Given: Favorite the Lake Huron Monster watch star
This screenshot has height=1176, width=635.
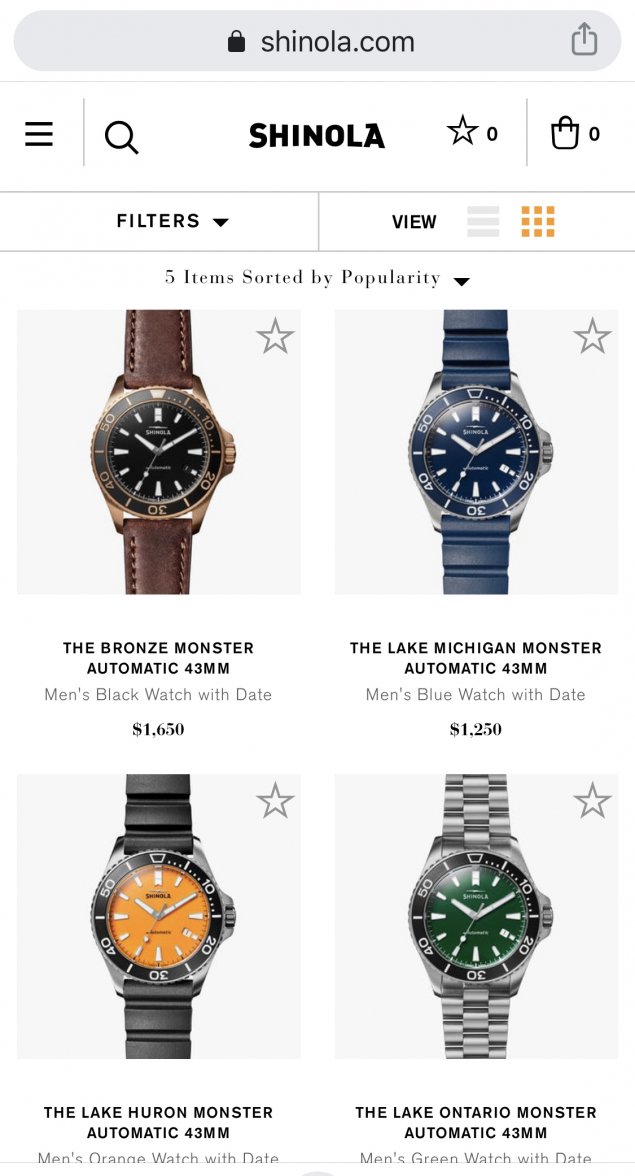Looking at the screenshot, I should pyautogui.click(x=275, y=801).
